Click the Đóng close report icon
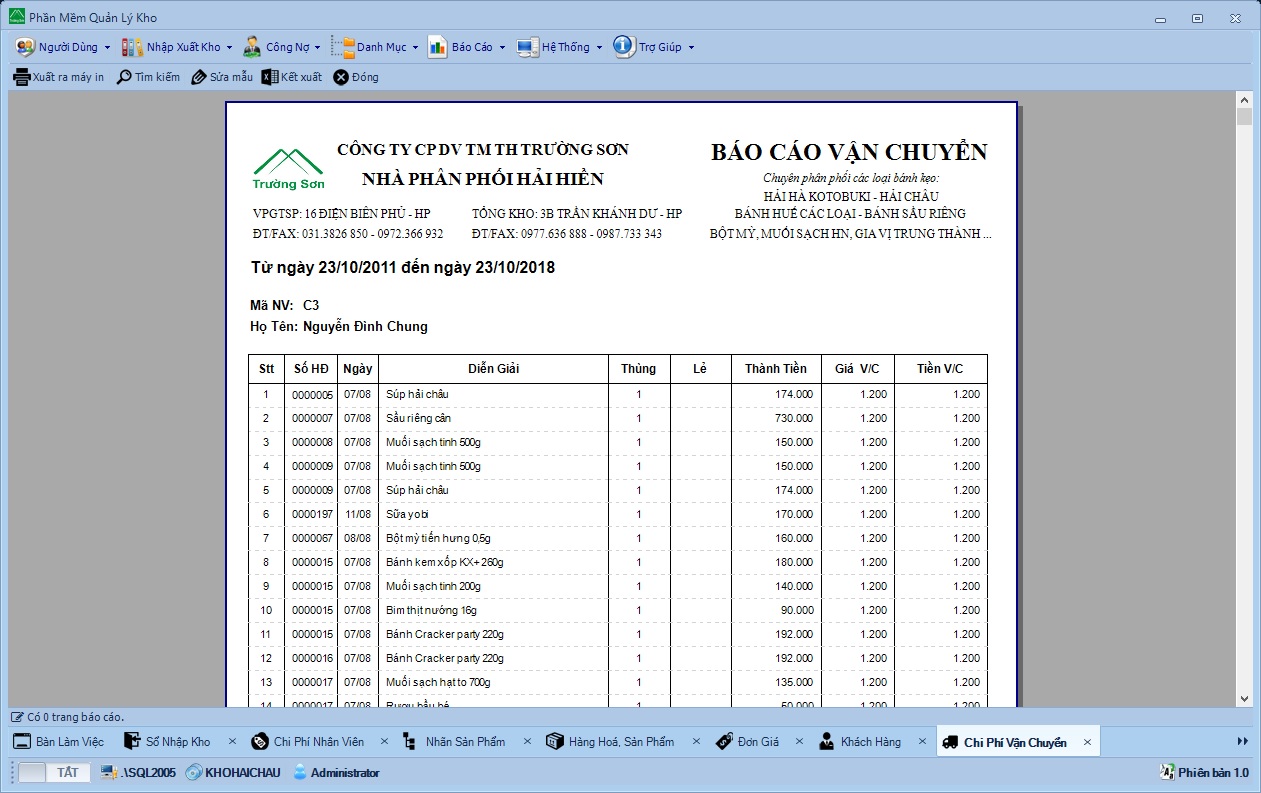This screenshot has height=793, width=1261. pos(341,77)
